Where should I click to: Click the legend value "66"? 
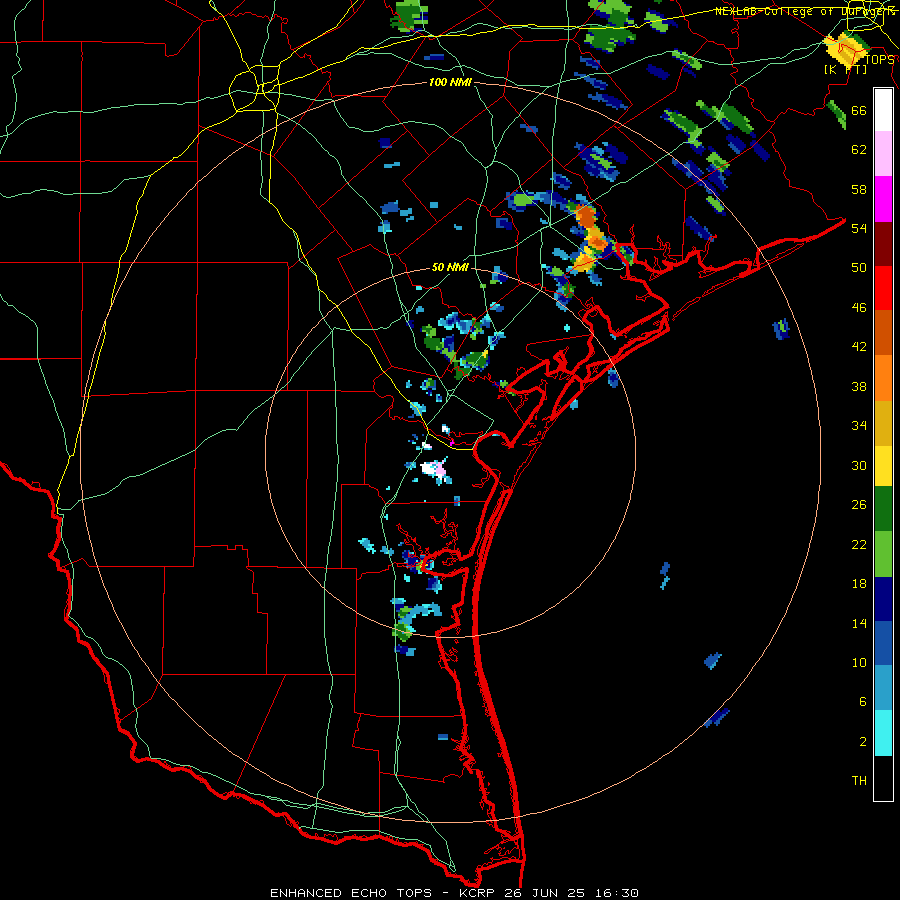859,111
